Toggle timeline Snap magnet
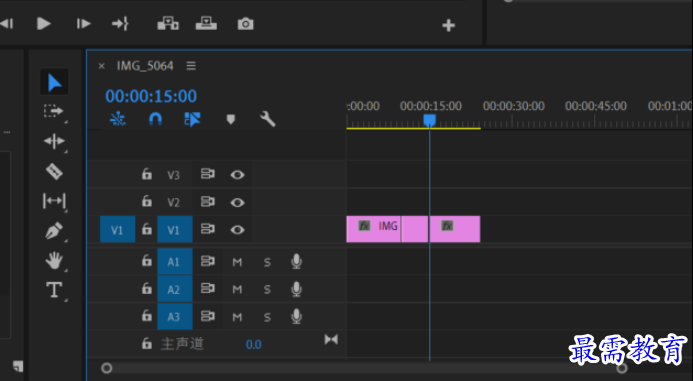Image resolution: width=693 pixels, height=381 pixels. tap(155, 119)
